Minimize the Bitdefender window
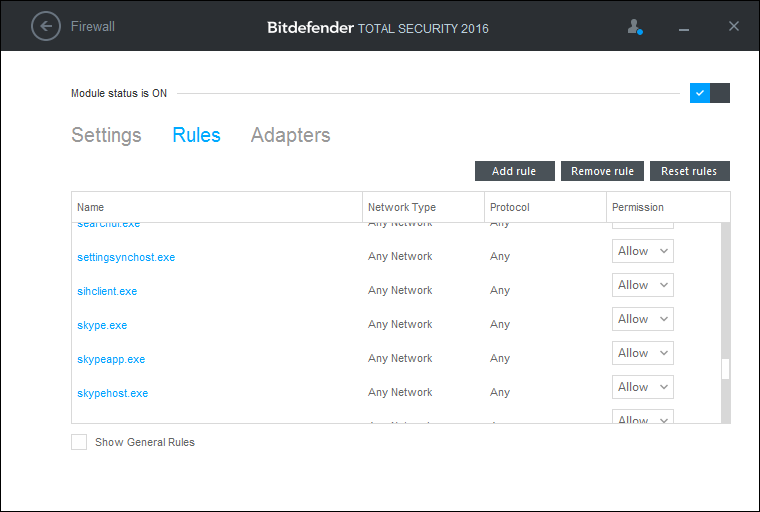This screenshot has height=512, width=760. coord(684,30)
